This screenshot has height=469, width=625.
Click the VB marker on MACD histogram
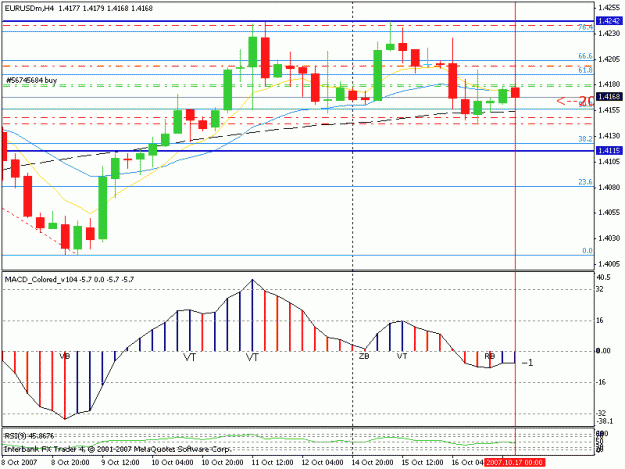[x=65, y=356]
